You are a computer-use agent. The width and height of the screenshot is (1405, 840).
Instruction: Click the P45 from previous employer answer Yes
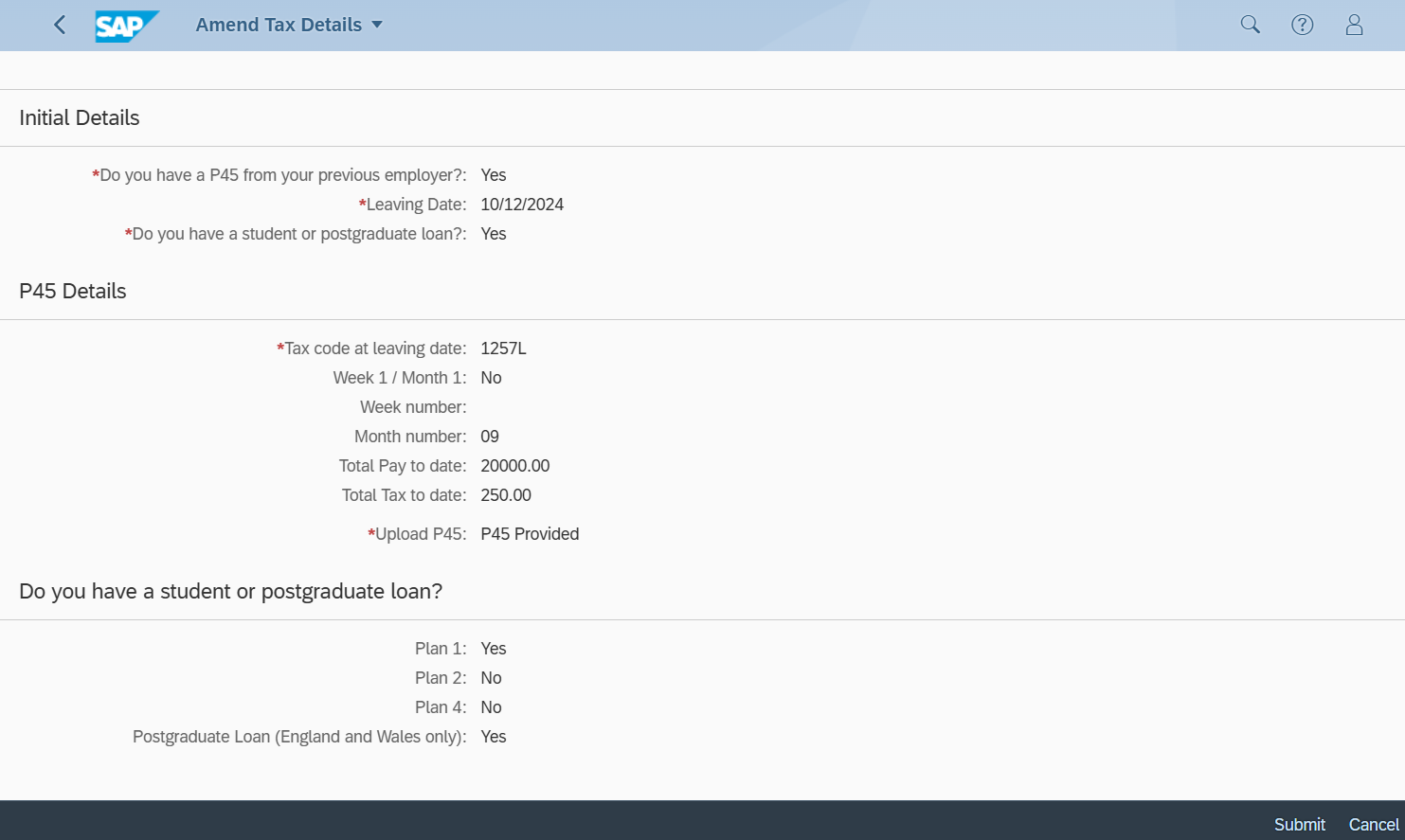pyautogui.click(x=494, y=175)
